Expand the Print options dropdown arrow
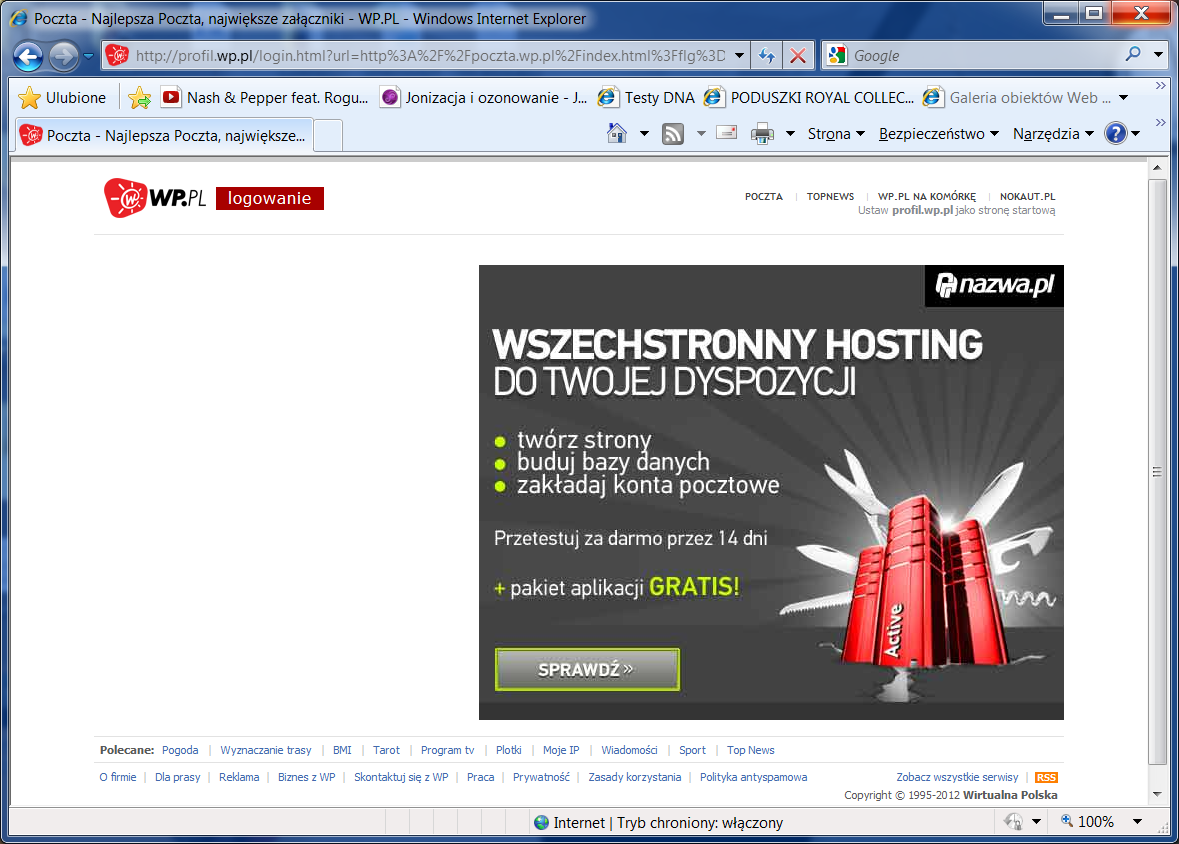 790,134
